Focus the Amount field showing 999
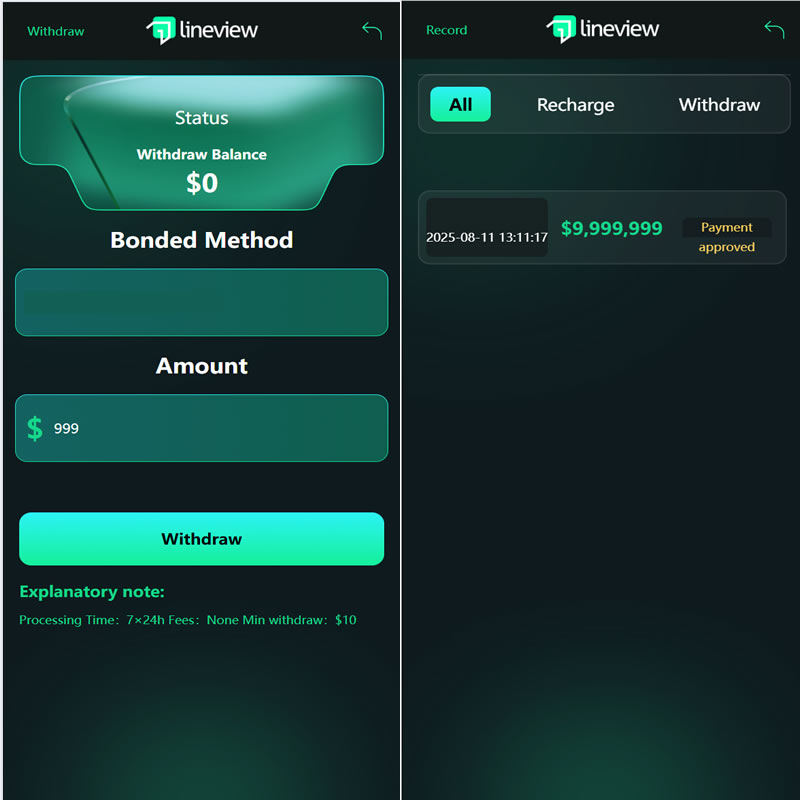This screenshot has width=800, height=800. coord(202,428)
